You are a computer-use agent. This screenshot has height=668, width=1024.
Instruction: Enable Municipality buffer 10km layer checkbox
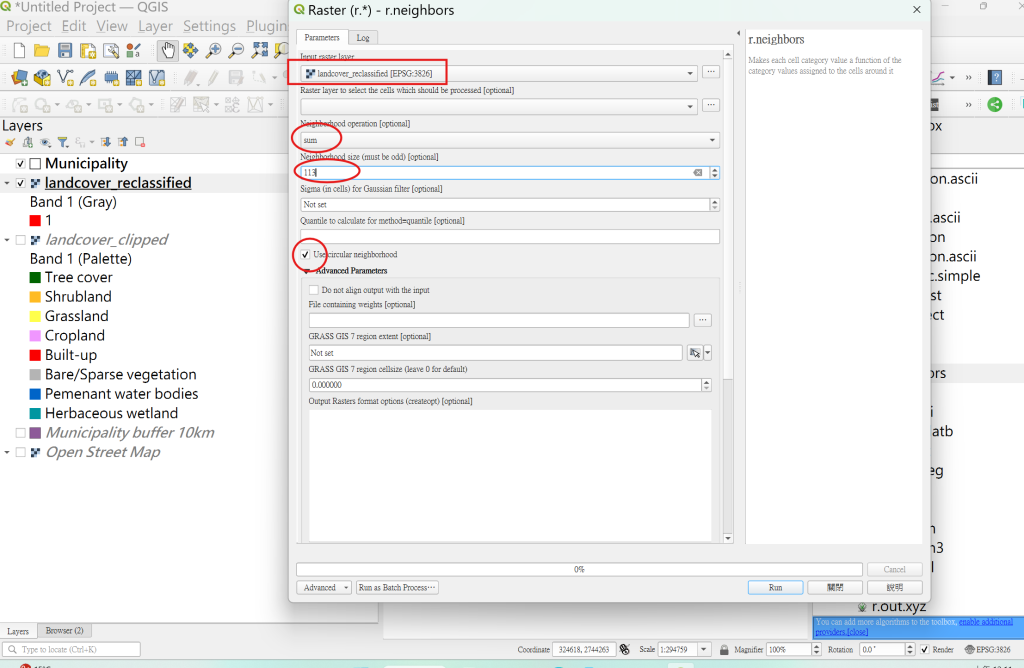tap(20, 432)
